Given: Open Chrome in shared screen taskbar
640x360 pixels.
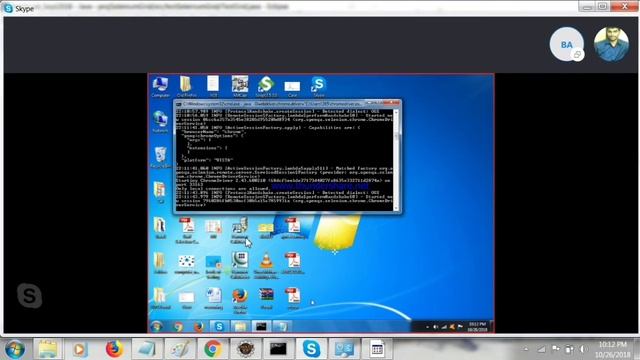Looking at the screenshot, I should point(178,327).
